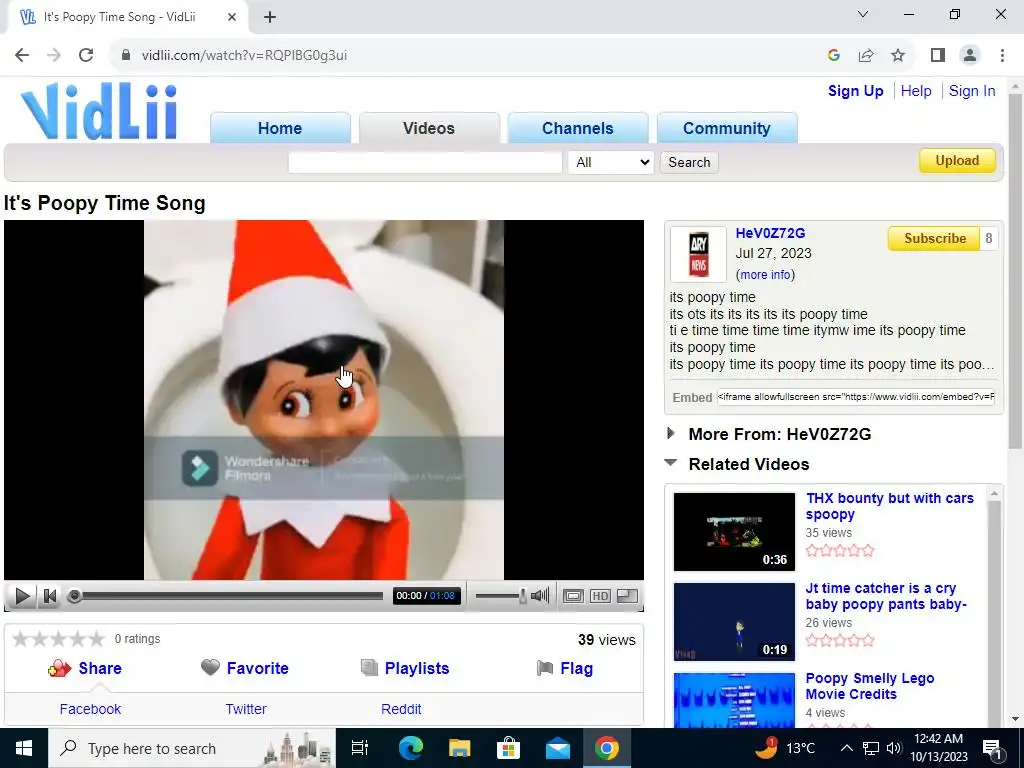Play the video with the play button
1024x768 pixels.
22,596
